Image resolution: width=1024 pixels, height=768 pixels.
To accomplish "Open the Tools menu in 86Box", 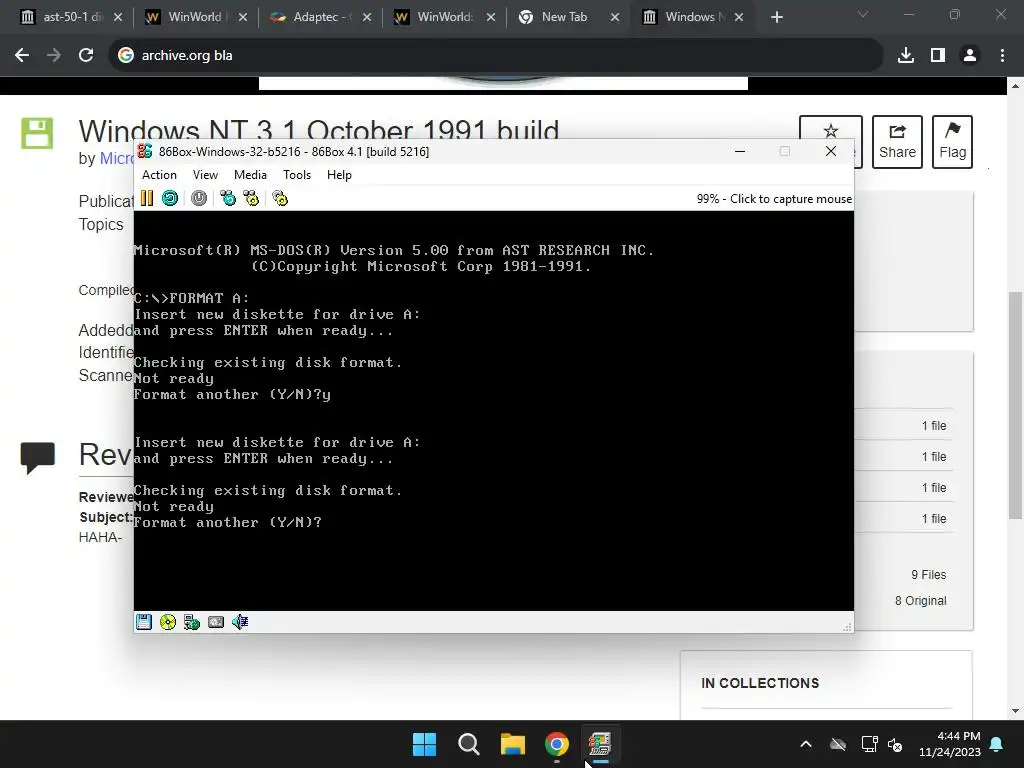I will tap(296, 174).
